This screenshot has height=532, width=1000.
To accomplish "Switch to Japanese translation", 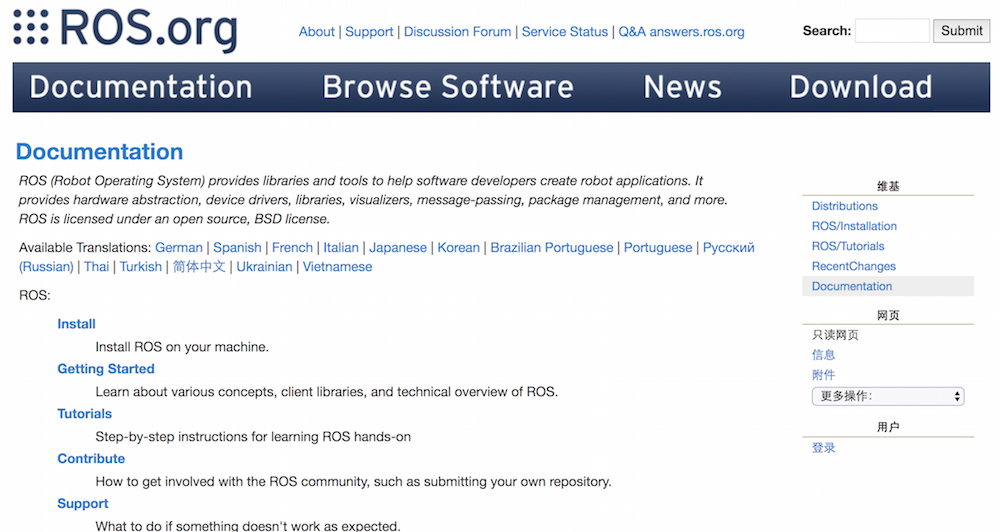I will 398,248.
